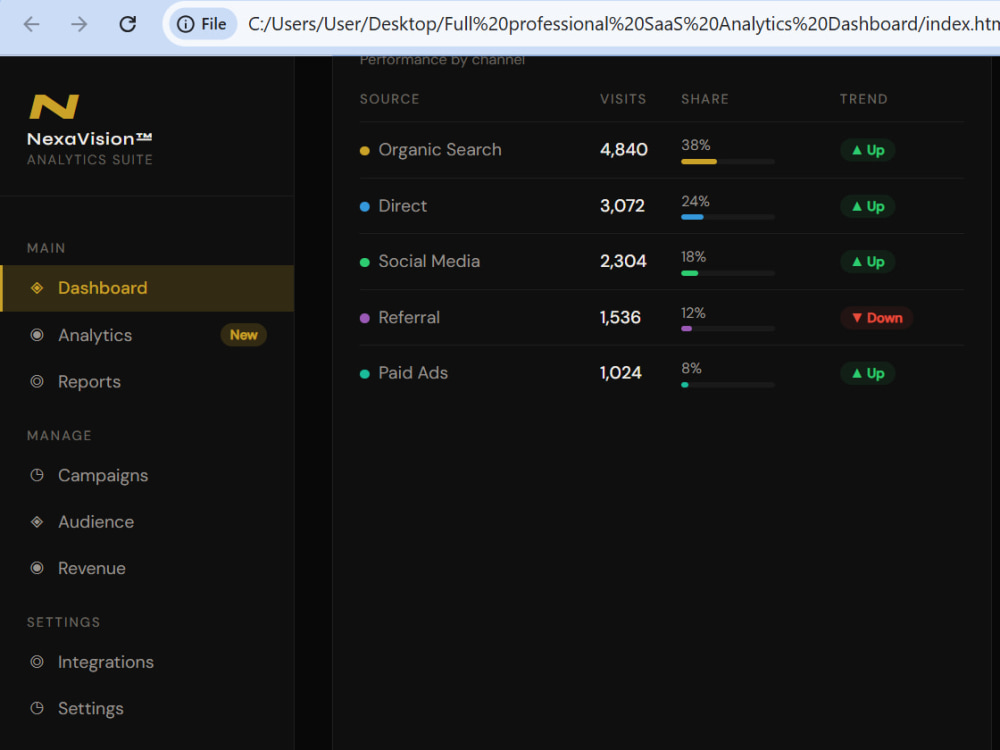The height and width of the screenshot is (750, 1000).
Task: Click the 24% share label
Action: click(695, 202)
